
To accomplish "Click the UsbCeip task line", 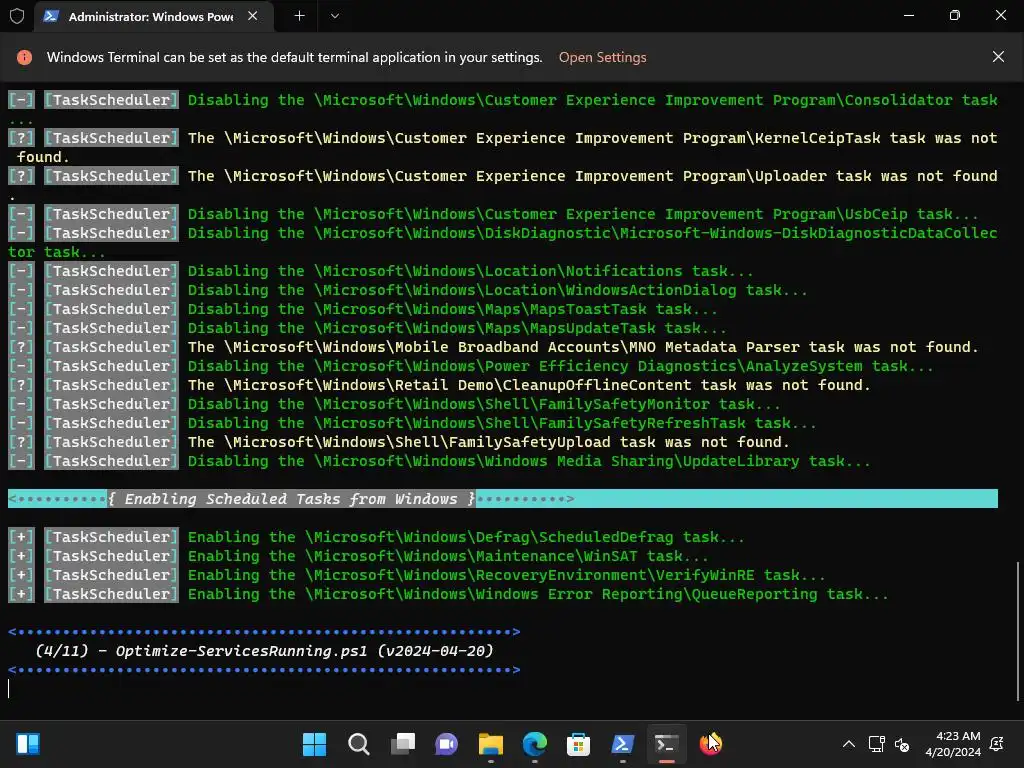I will coord(493,214).
